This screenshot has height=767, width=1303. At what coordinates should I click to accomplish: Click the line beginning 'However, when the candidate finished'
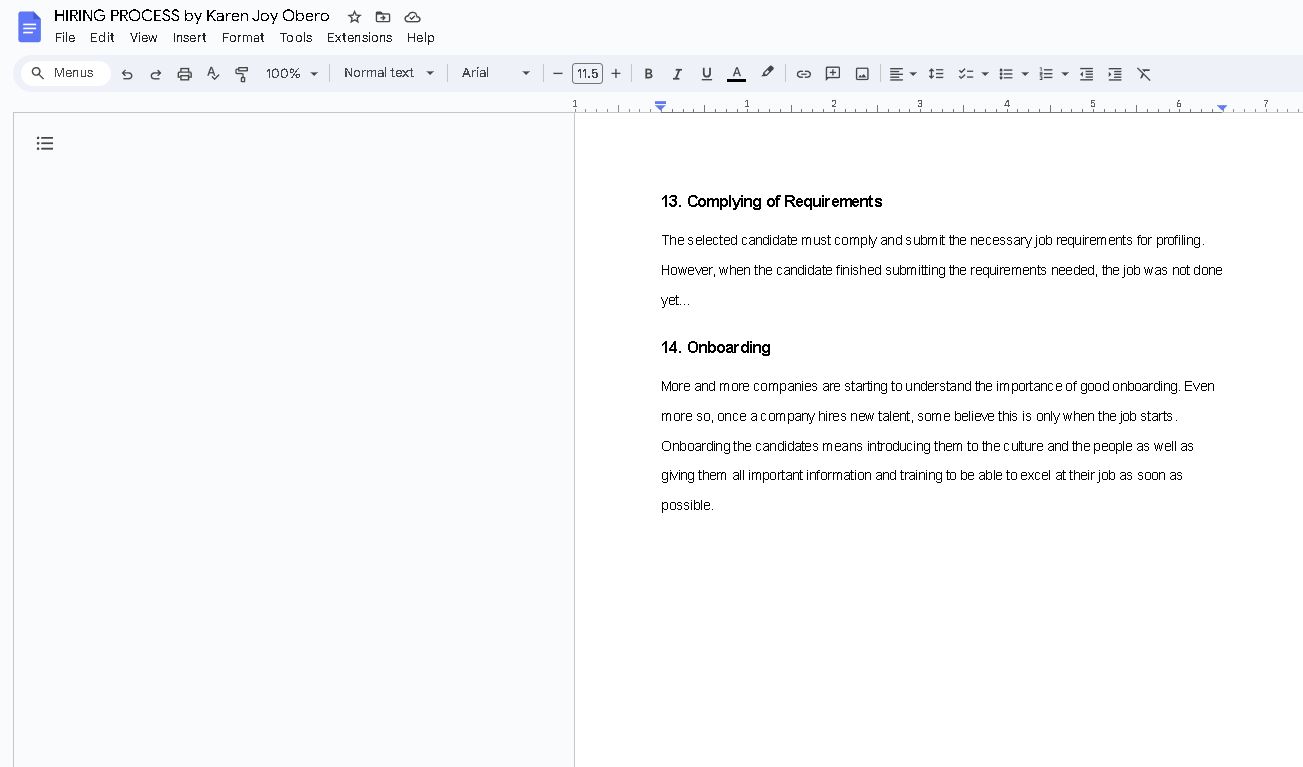(942, 270)
